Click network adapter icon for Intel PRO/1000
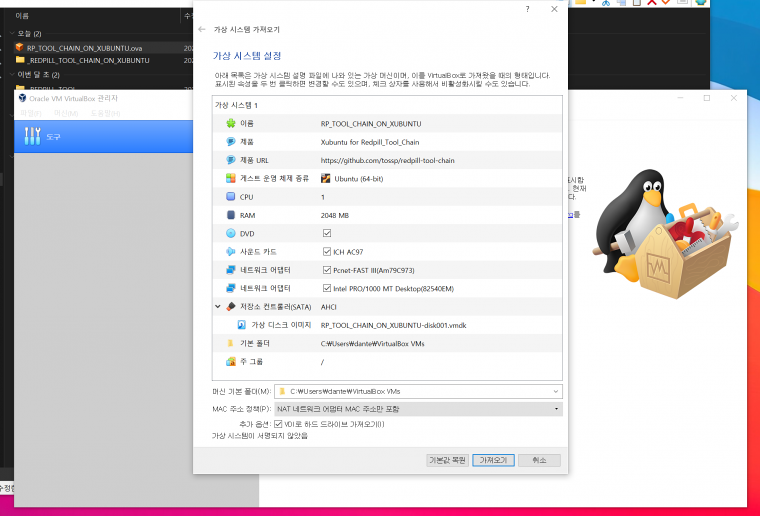The image size is (760, 516). (x=231, y=288)
